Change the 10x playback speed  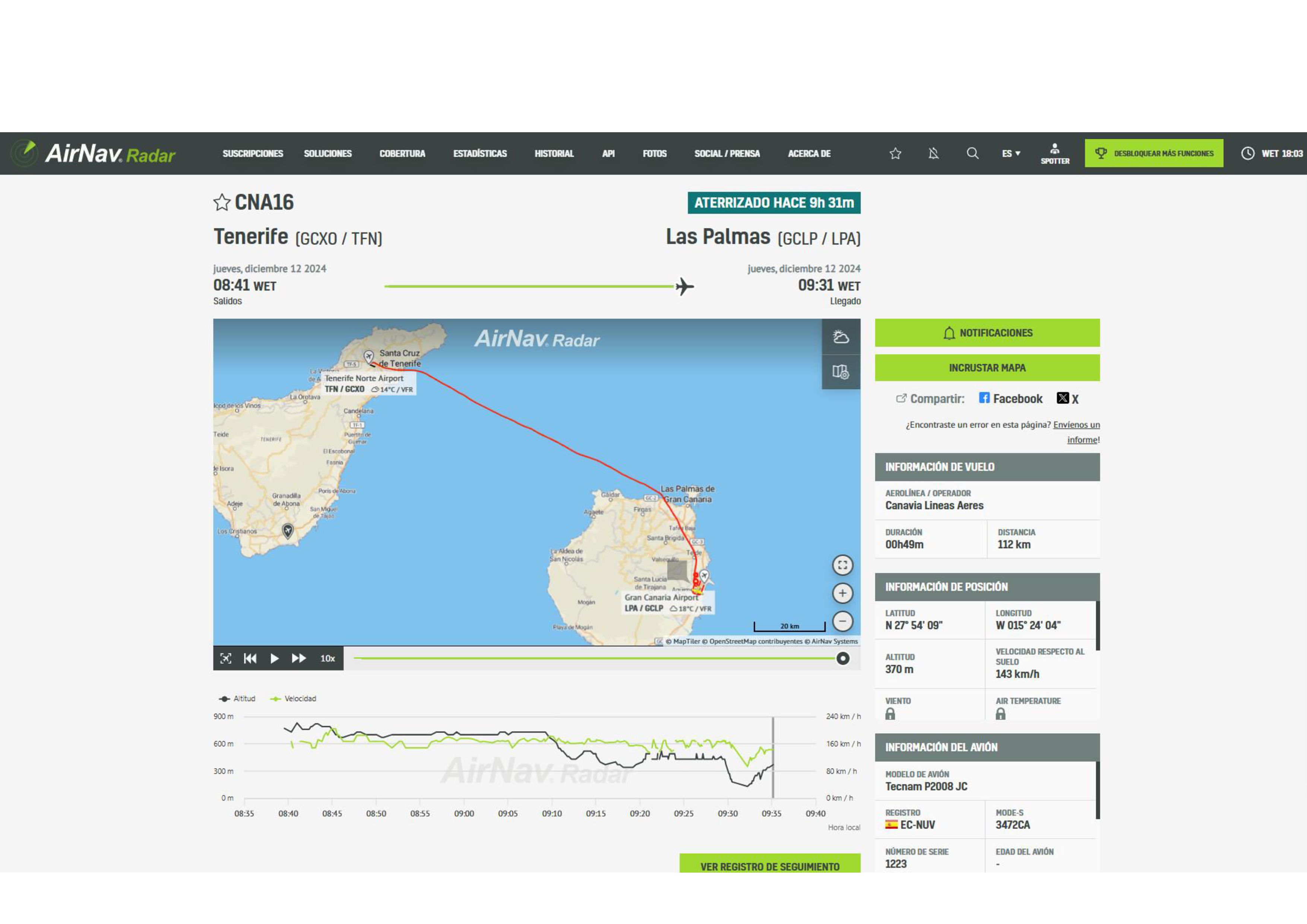click(x=327, y=658)
